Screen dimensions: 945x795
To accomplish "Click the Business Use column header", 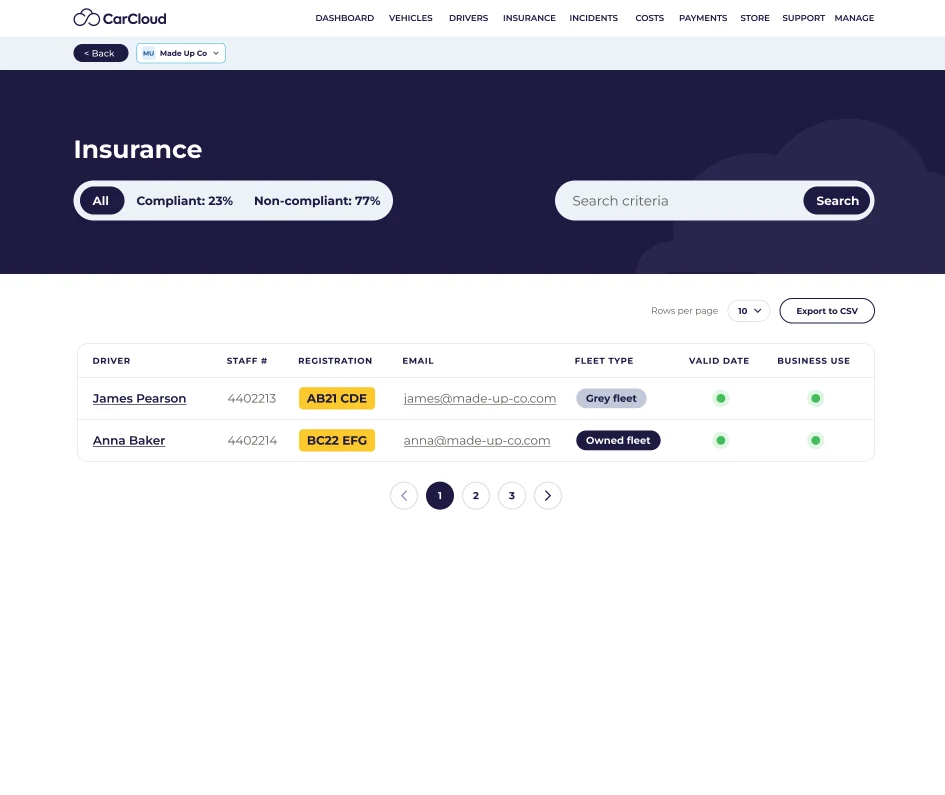I will click(814, 361).
